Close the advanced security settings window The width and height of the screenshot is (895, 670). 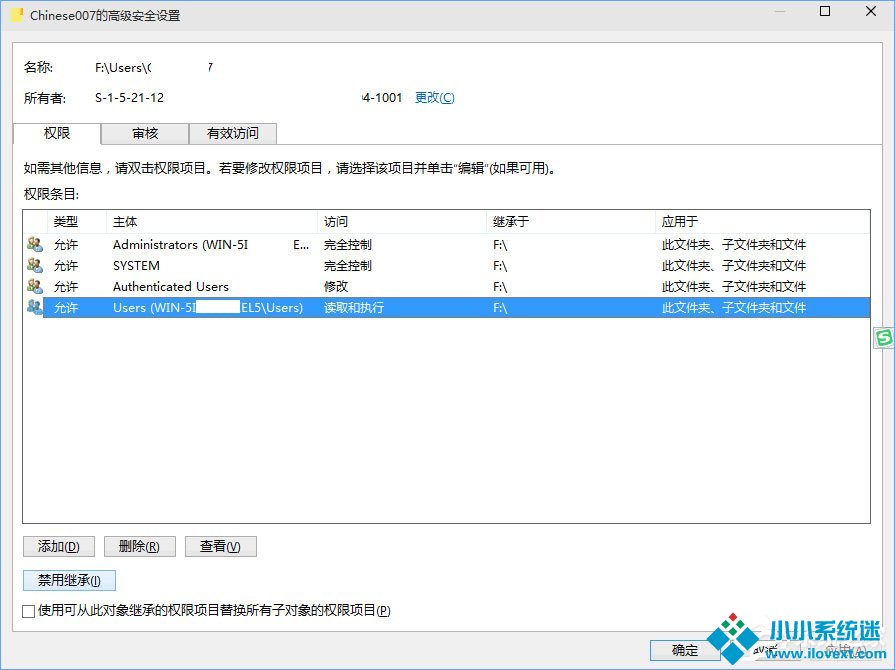(871, 11)
